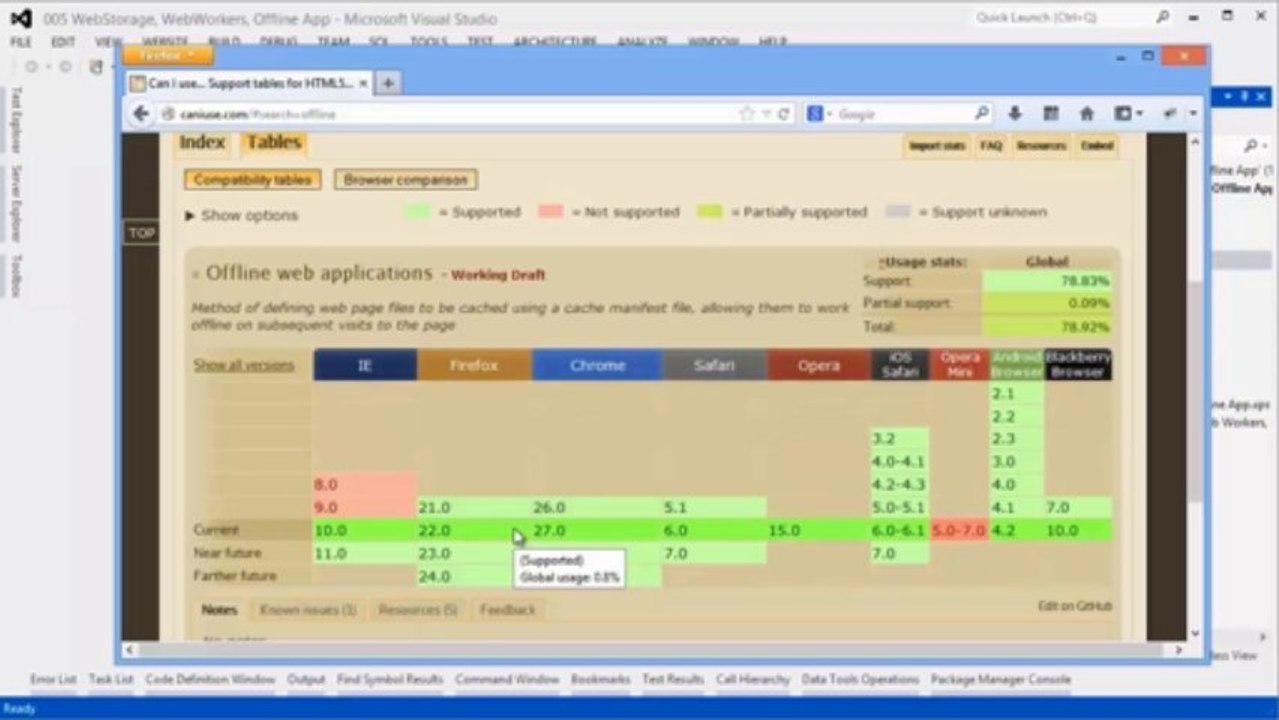Open the Output tab in Visual Studio
This screenshot has height=720, width=1279.
pos(306,679)
